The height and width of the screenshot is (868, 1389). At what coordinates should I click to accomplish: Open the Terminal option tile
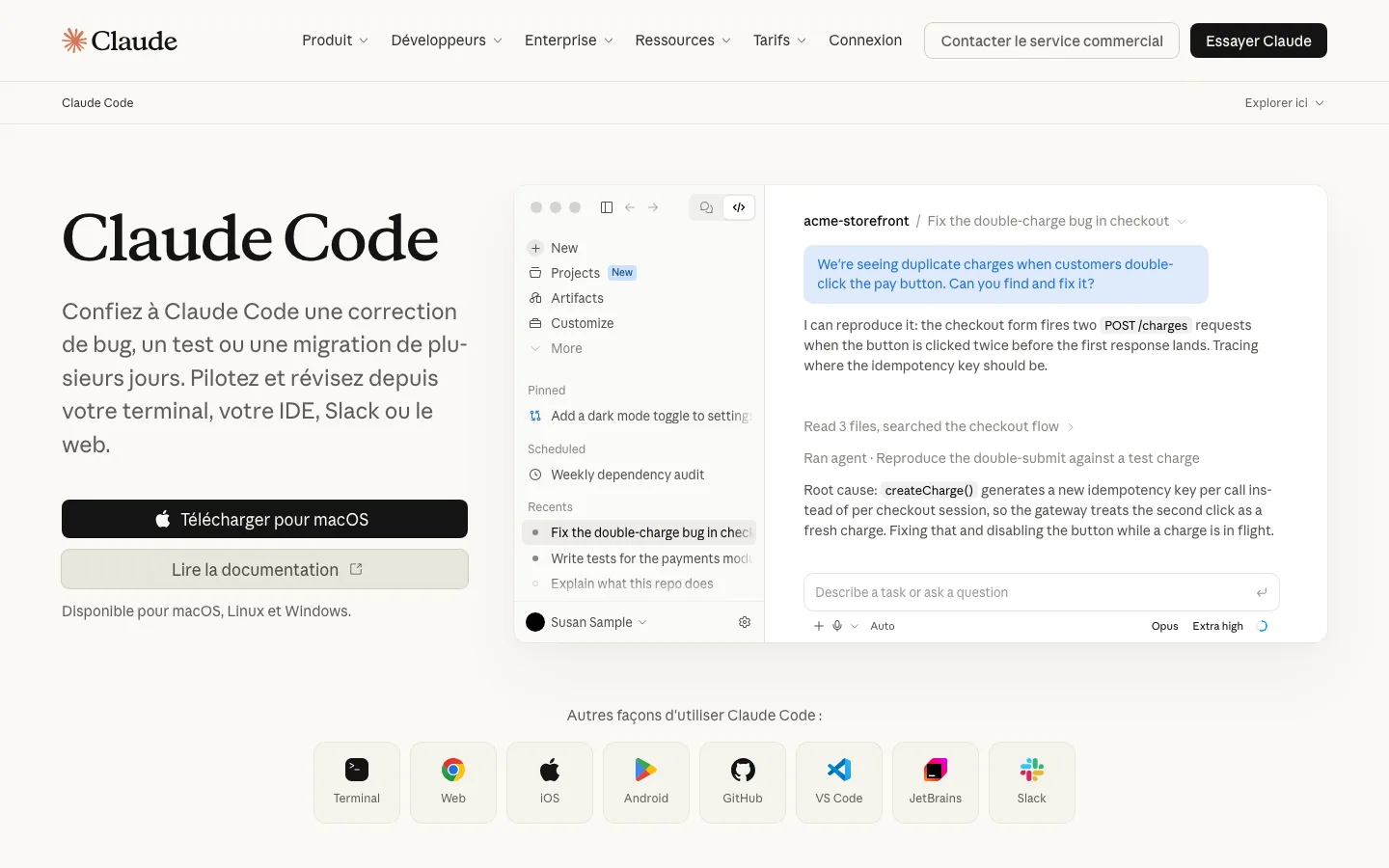(357, 782)
